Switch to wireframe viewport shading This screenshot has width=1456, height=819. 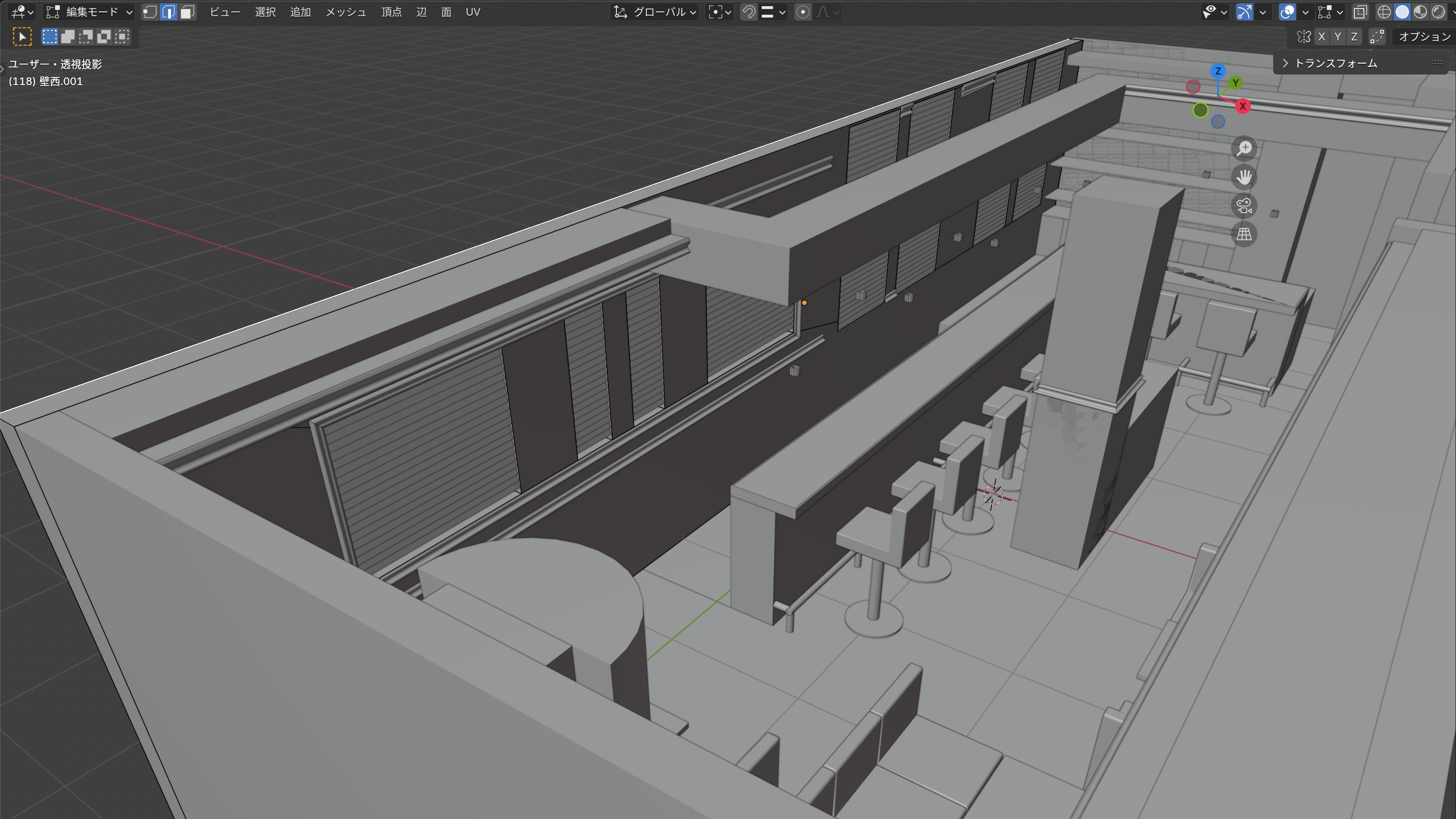(x=1384, y=12)
